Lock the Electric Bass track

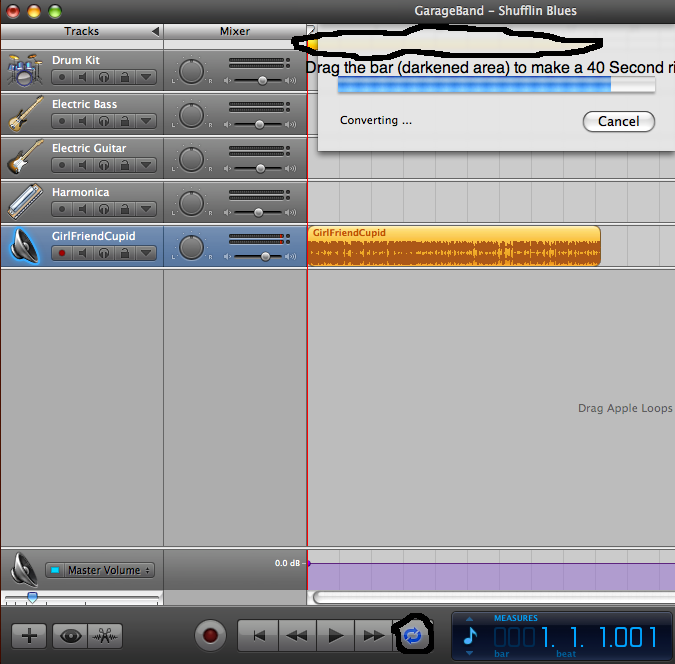click(x=125, y=121)
